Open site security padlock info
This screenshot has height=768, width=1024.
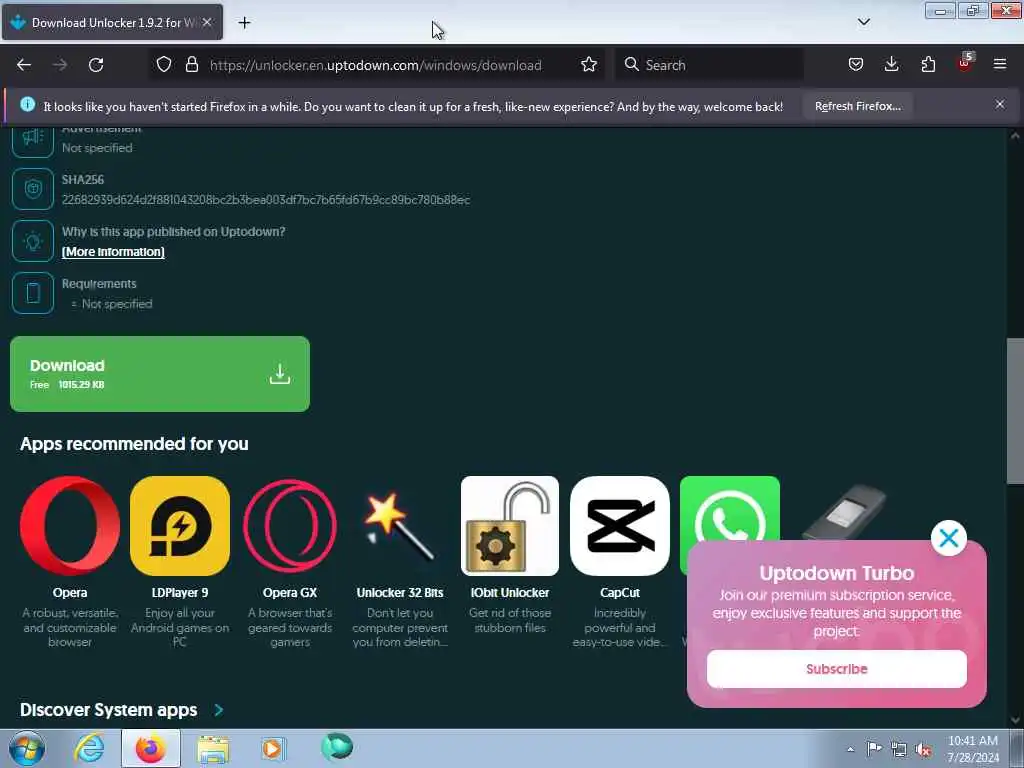[x=191, y=64]
